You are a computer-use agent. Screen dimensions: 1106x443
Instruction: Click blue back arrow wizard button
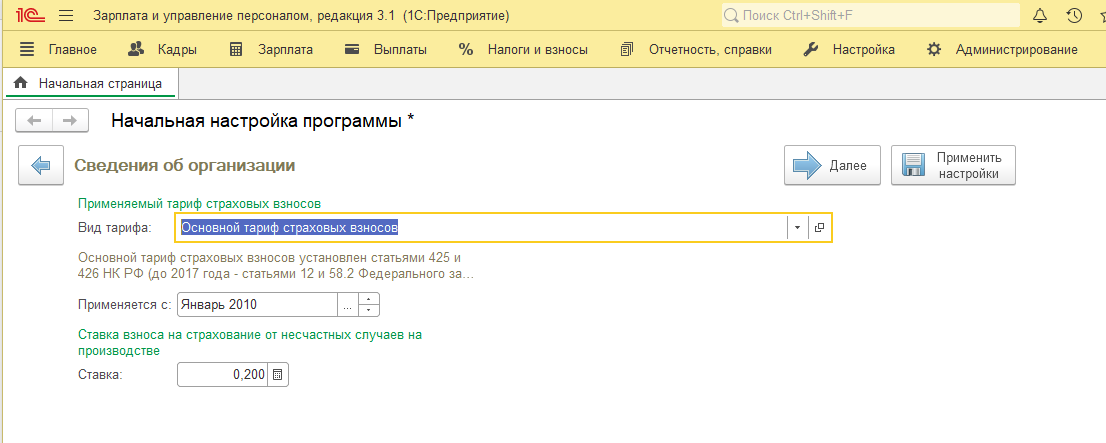41,166
